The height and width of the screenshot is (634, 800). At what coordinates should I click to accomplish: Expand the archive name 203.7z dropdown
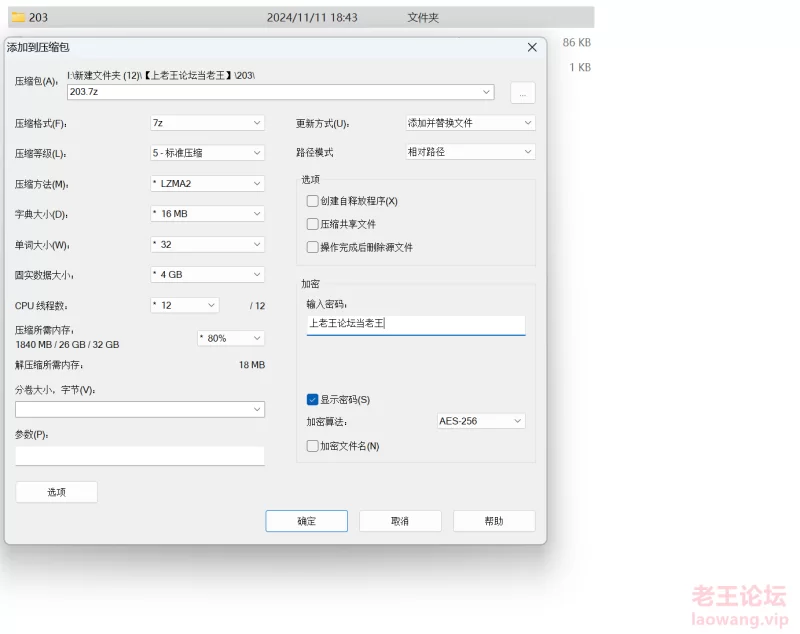486,92
